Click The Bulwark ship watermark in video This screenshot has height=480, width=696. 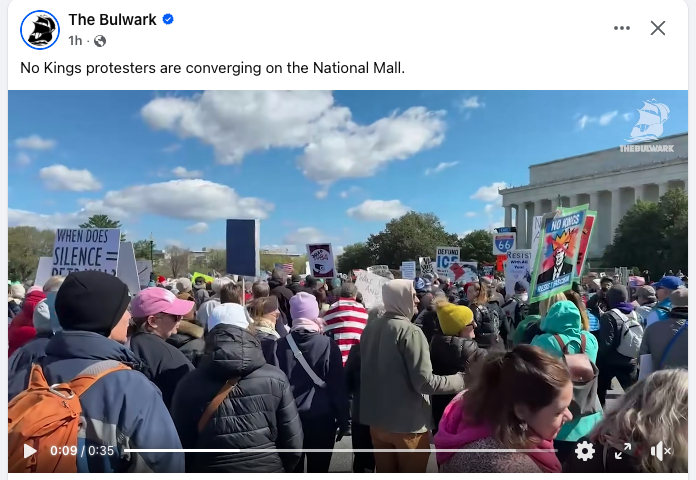(648, 126)
